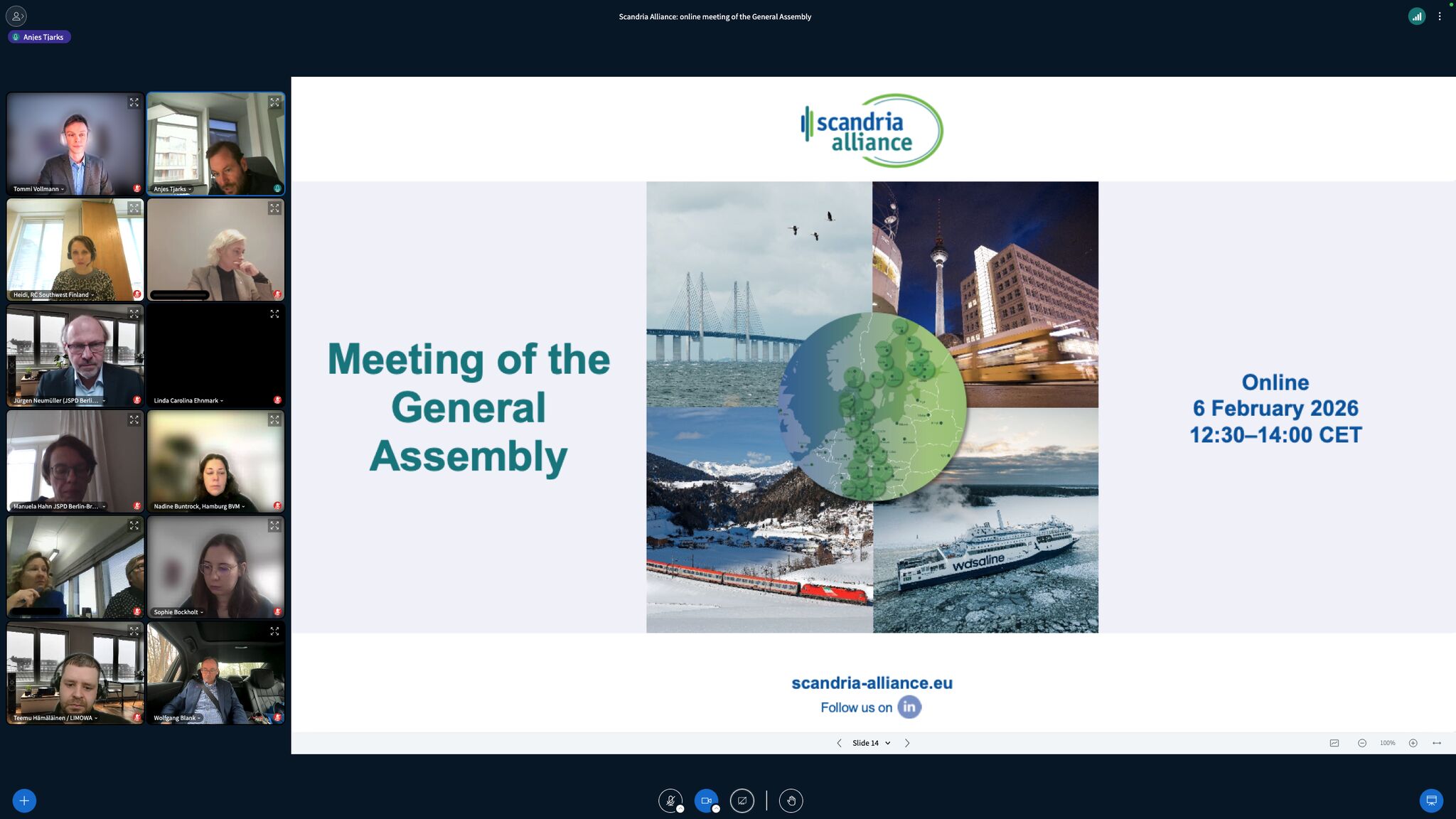Open the connection status indicator
This screenshot has height=819, width=1456.
(x=1416, y=16)
